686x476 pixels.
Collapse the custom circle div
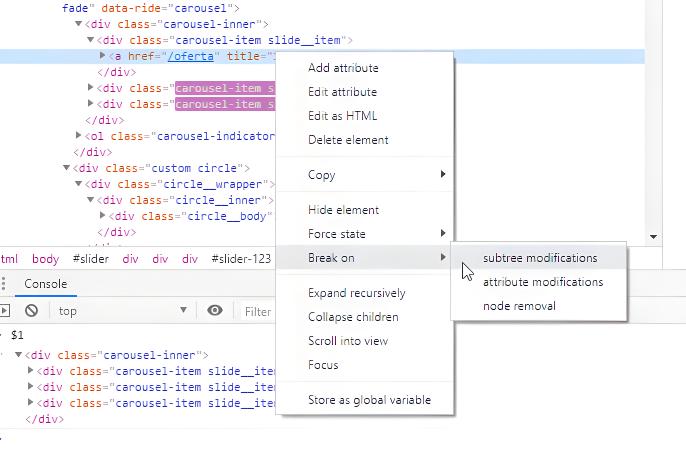click(x=67, y=168)
